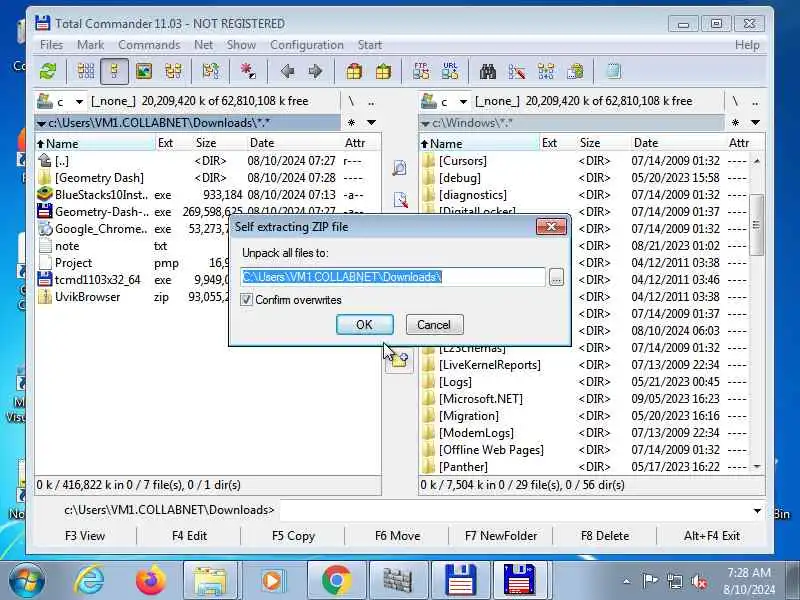Open left panel favorites star button
The image size is (800, 600).
352,122
